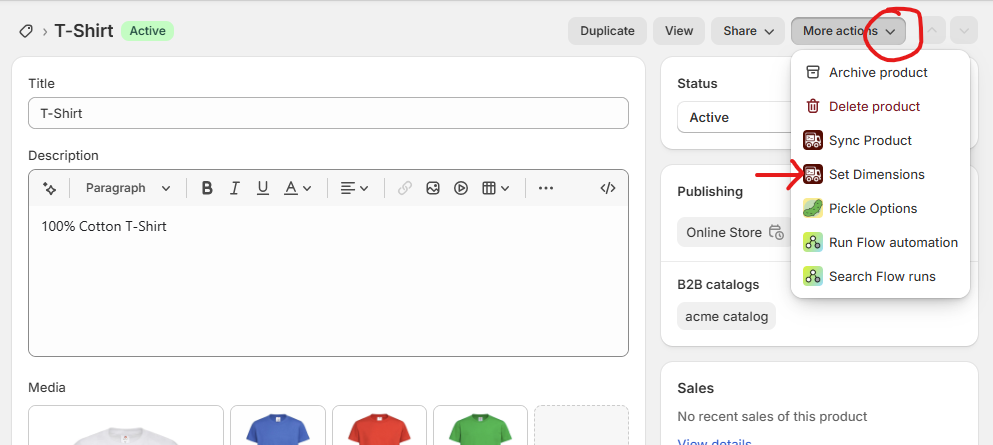Select Archive product menu entry

click(x=880, y=72)
